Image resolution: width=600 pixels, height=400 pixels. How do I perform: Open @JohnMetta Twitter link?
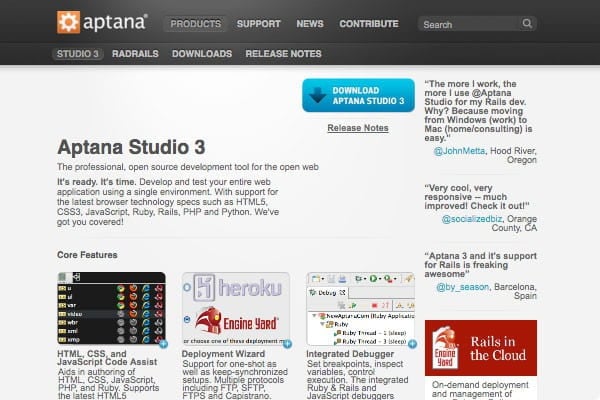coord(459,151)
